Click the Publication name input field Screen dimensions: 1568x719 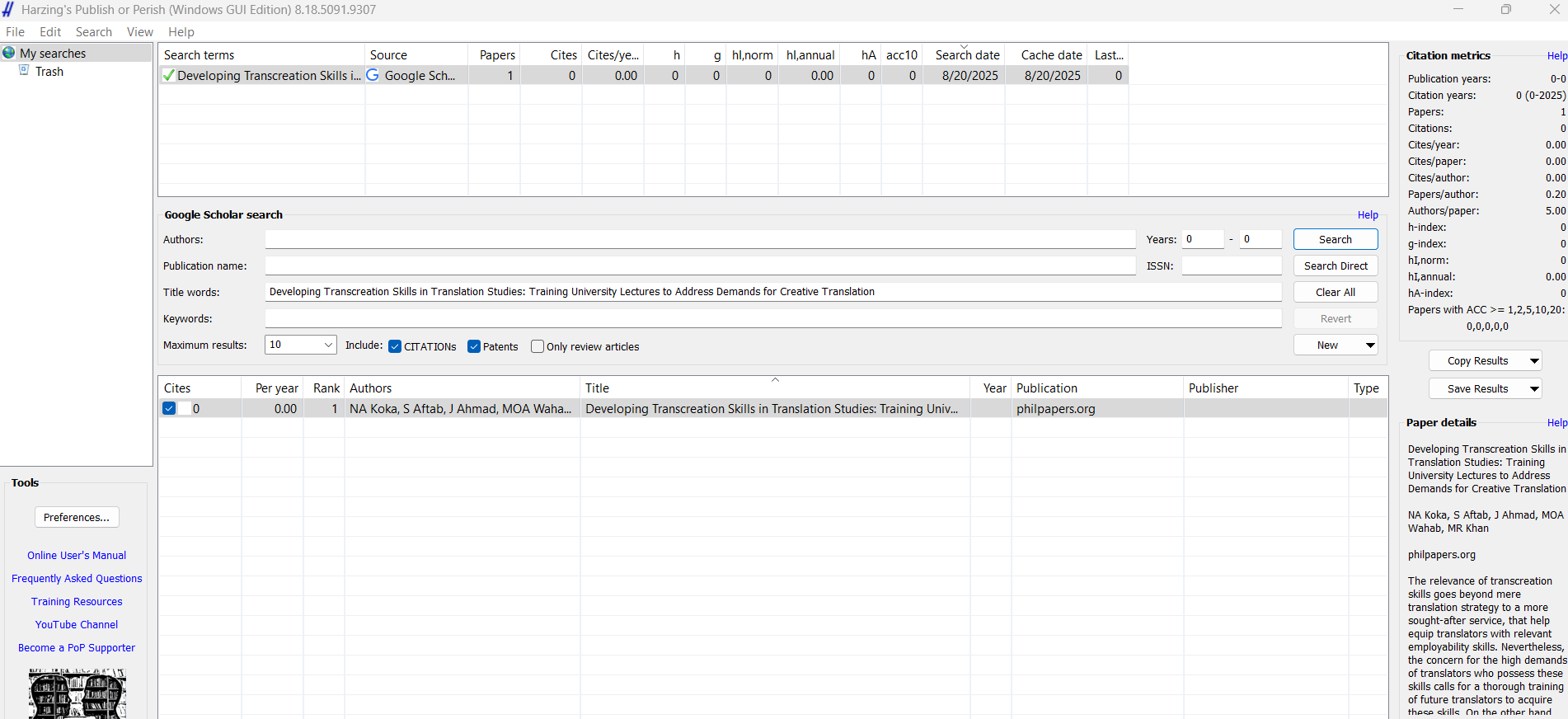click(x=700, y=266)
